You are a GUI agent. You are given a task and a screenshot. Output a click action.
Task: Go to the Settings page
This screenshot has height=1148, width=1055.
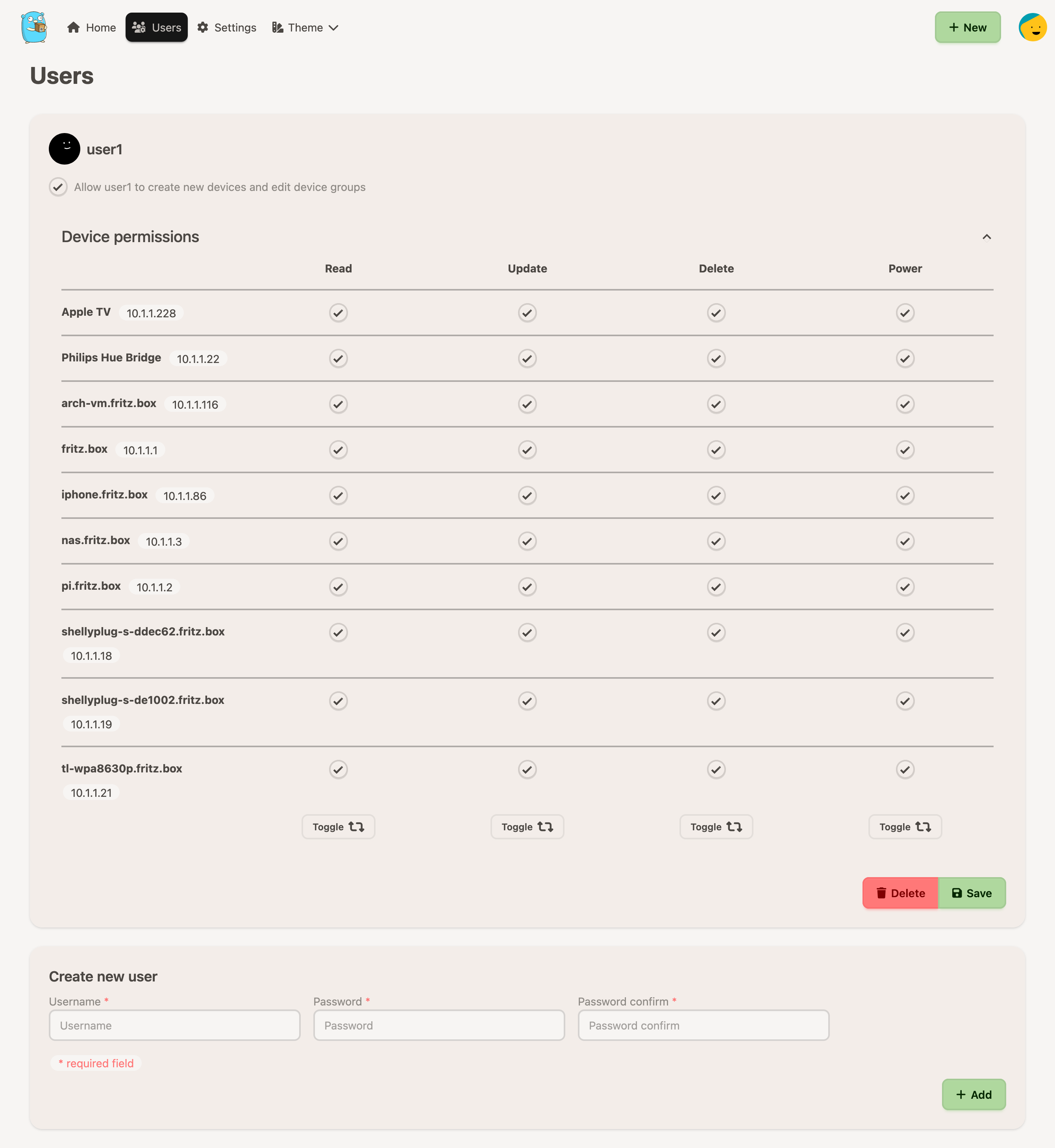[227, 28]
